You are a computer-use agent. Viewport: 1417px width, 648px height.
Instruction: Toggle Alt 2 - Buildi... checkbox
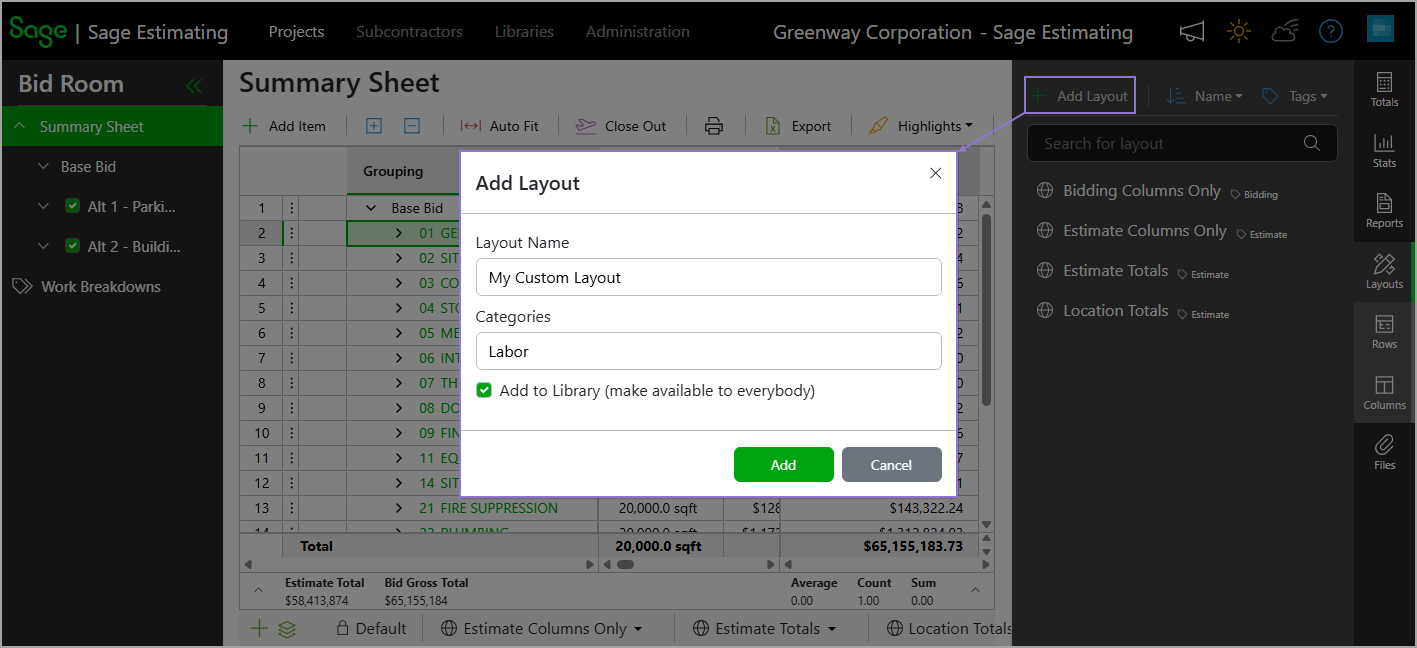point(72,246)
